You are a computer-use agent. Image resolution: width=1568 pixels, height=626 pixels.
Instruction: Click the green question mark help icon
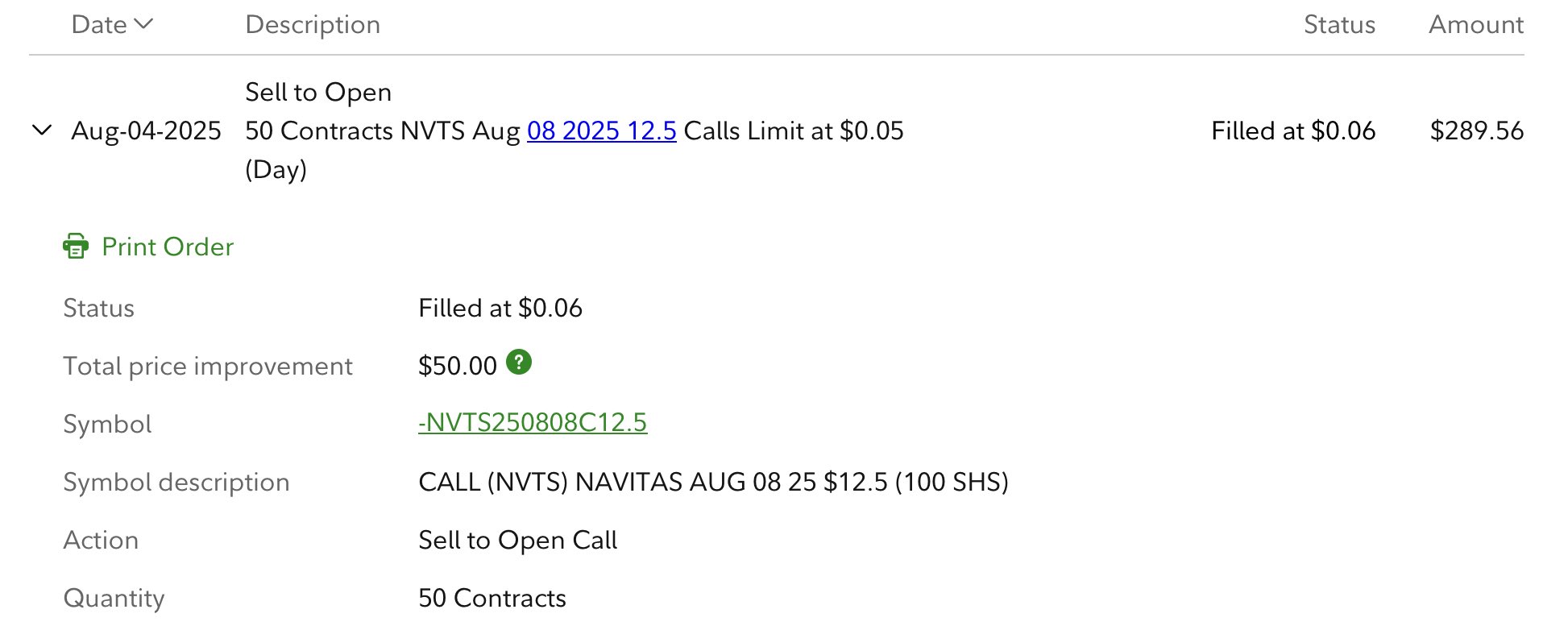(519, 363)
